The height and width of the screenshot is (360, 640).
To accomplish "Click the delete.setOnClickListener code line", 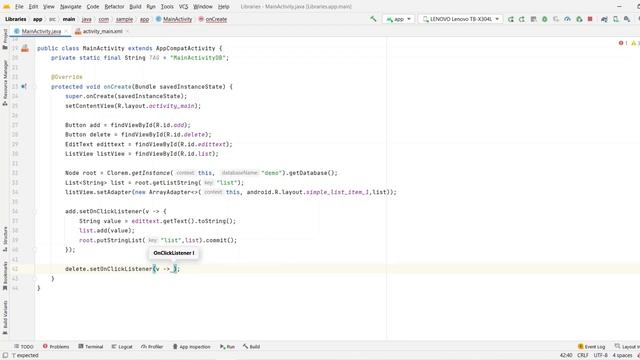I will 122,269.
